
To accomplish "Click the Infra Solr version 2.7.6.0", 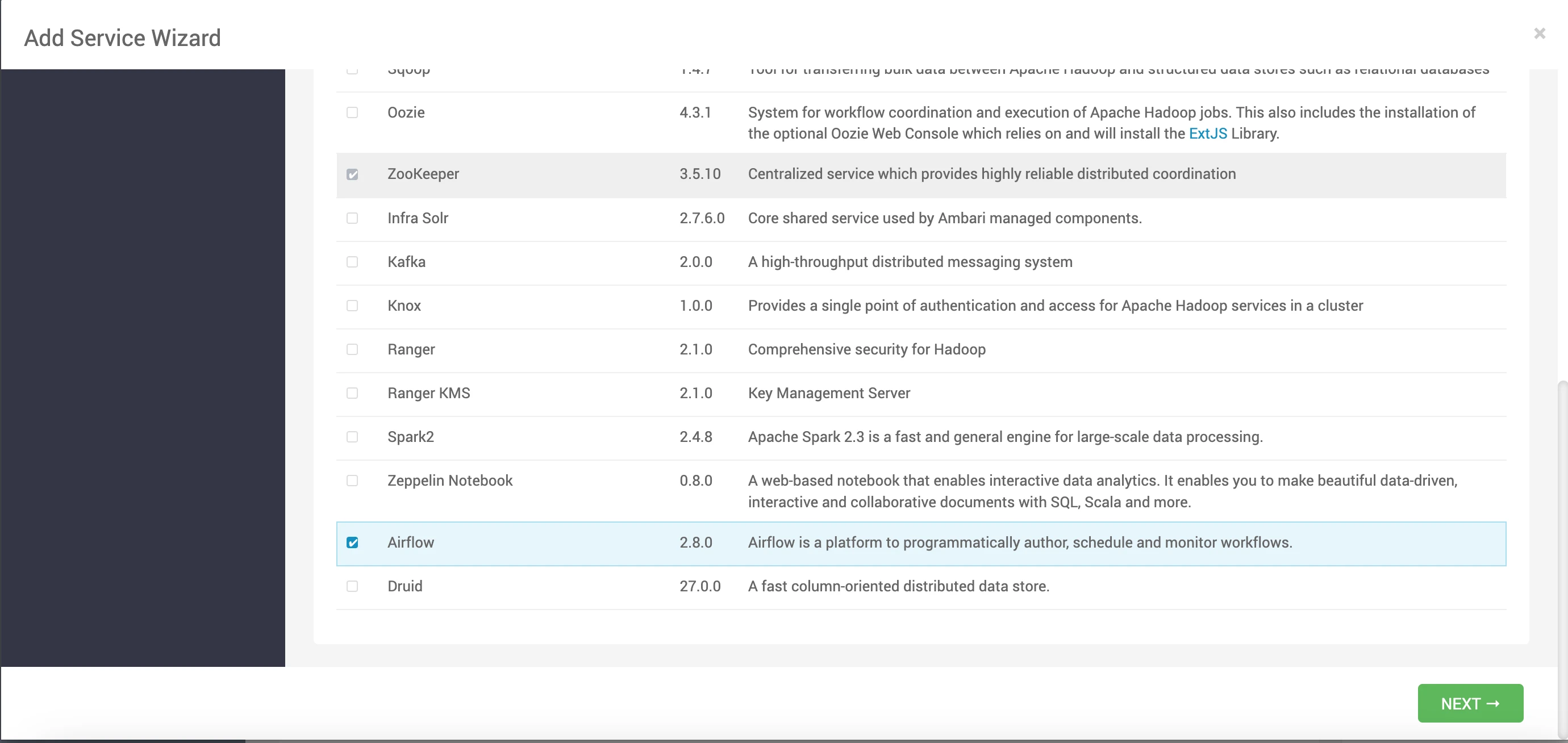I will pyautogui.click(x=702, y=218).
